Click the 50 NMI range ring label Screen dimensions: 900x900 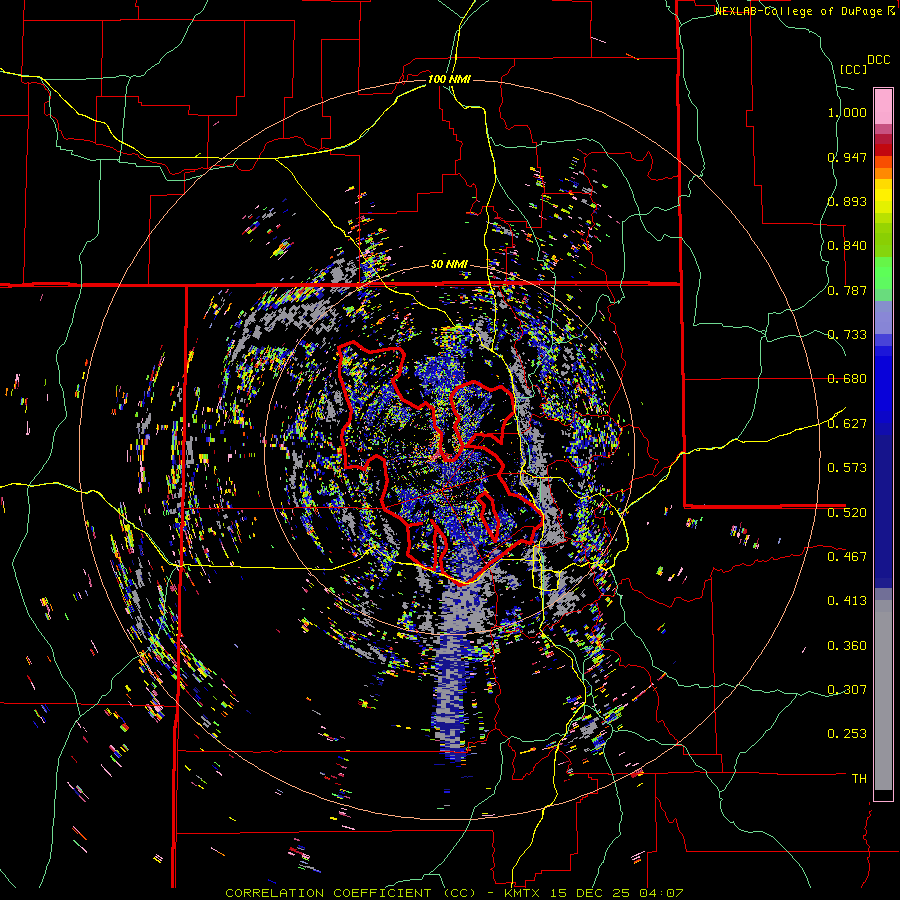449,265
